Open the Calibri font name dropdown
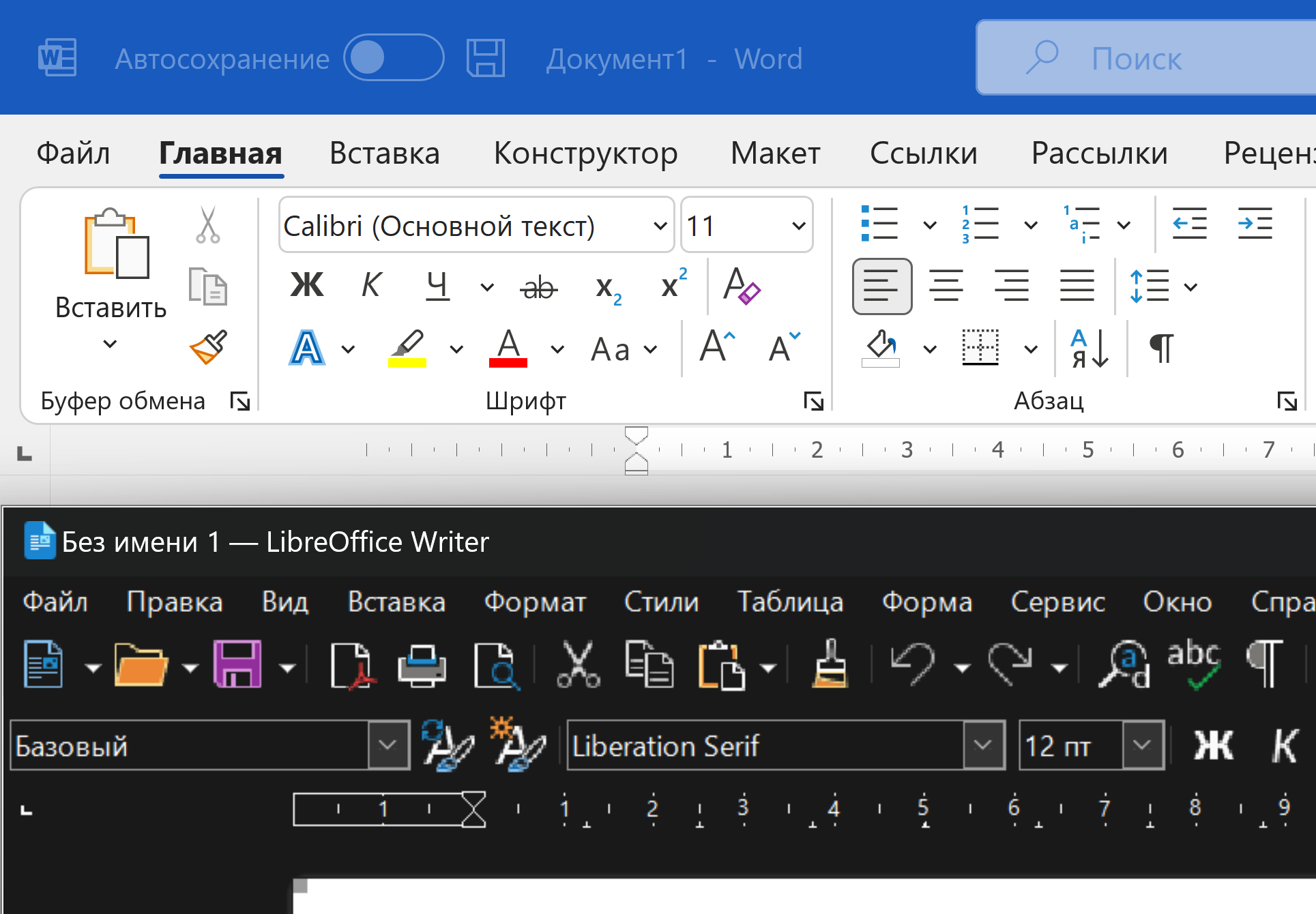The width and height of the screenshot is (1316, 914). pos(660,226)
